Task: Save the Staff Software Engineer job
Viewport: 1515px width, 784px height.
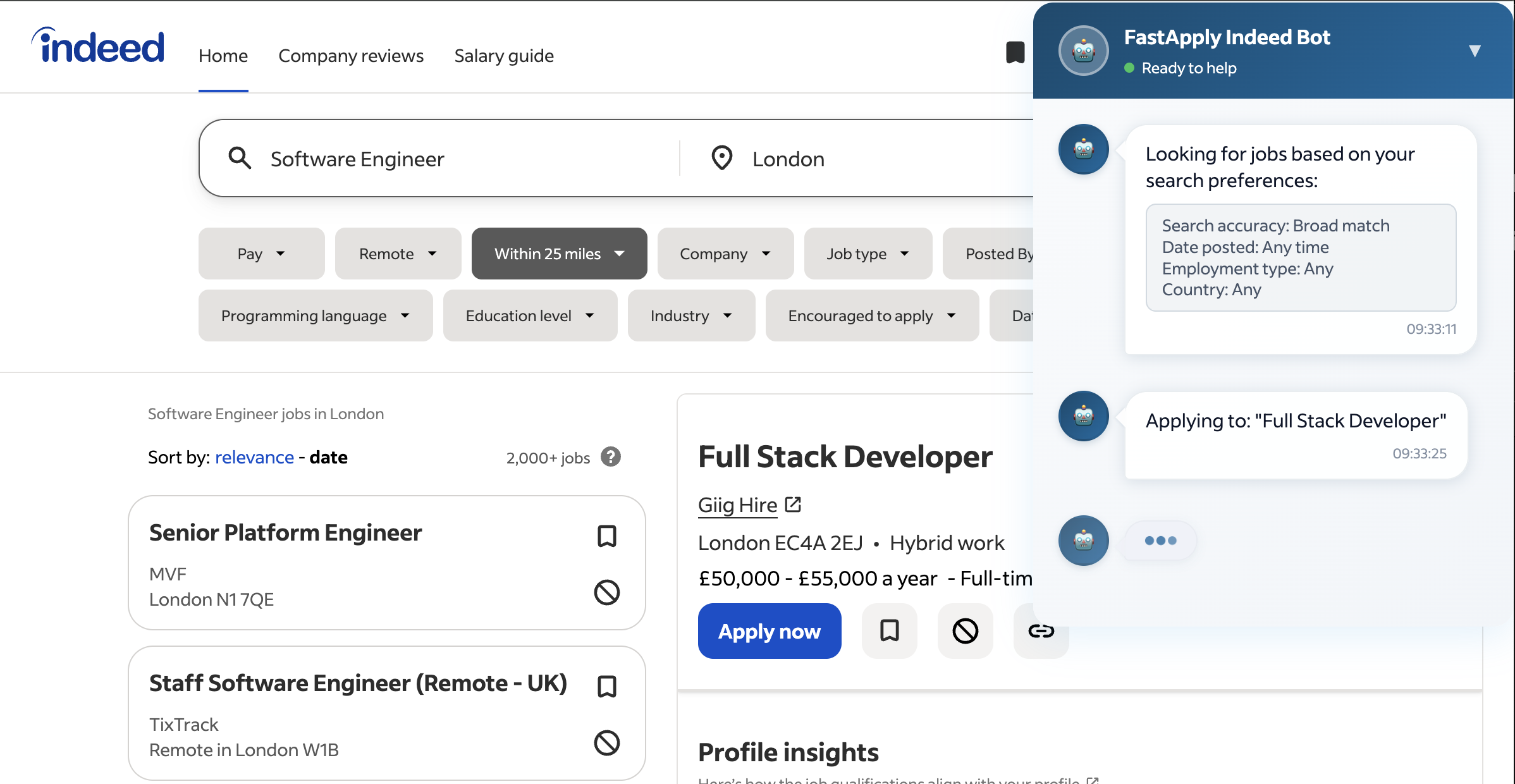Action: click(x=606, y=686)
